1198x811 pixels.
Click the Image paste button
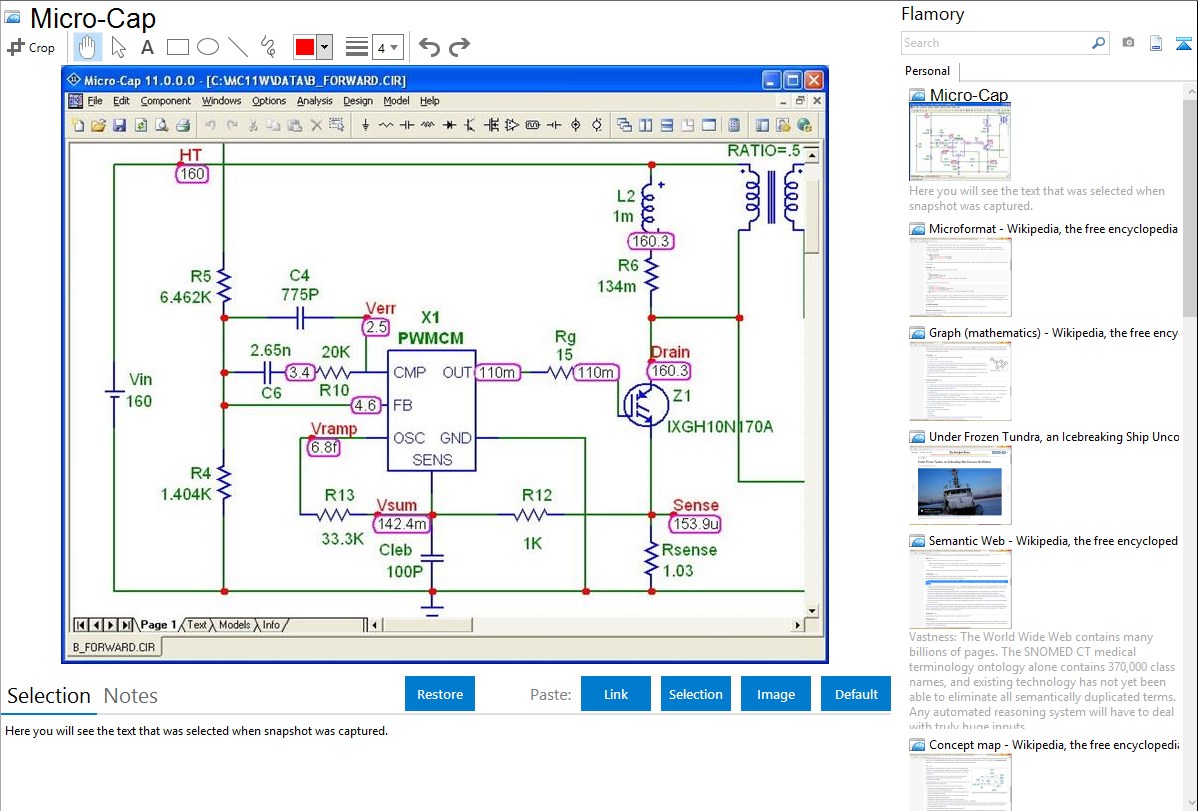(x=776, y=694)
